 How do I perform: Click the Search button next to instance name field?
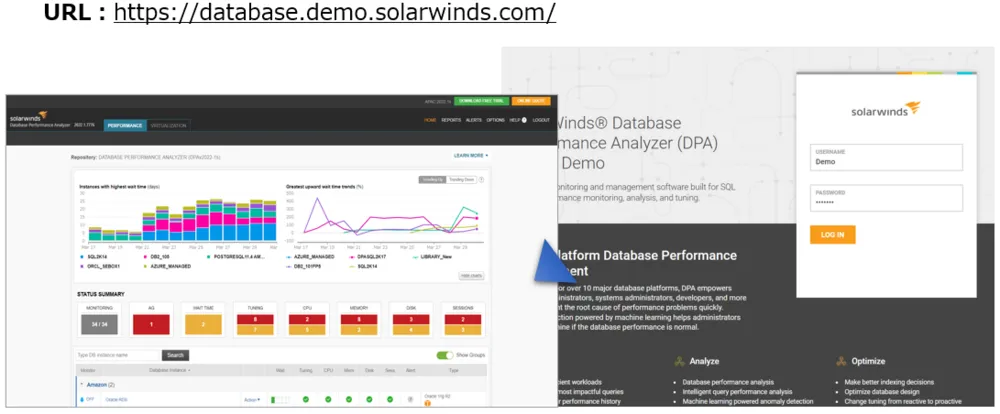pyautogui.click(x=175, y=355)
